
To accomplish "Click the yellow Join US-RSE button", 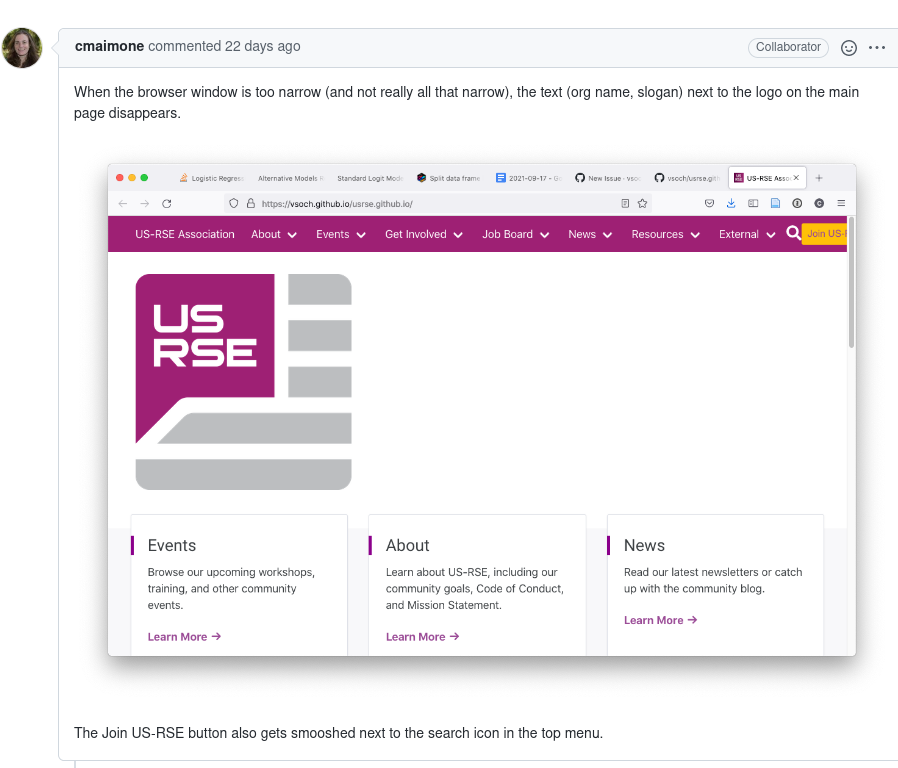I will point(824,234).
